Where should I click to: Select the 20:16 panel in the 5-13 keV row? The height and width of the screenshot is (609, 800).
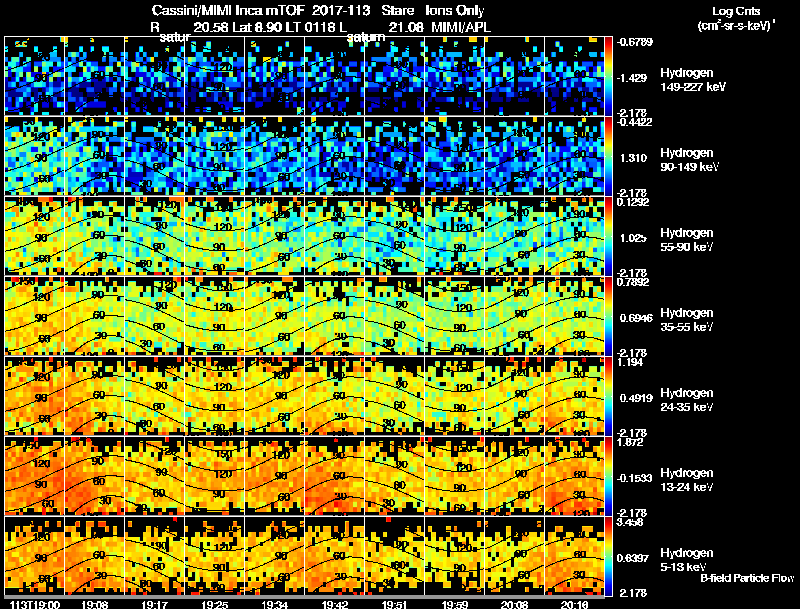574,556
